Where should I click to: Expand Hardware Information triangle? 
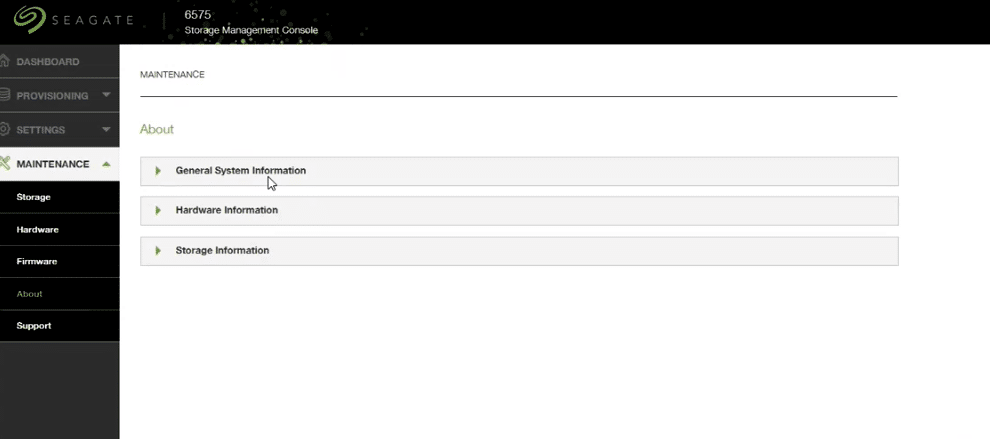tap(158, 210)
